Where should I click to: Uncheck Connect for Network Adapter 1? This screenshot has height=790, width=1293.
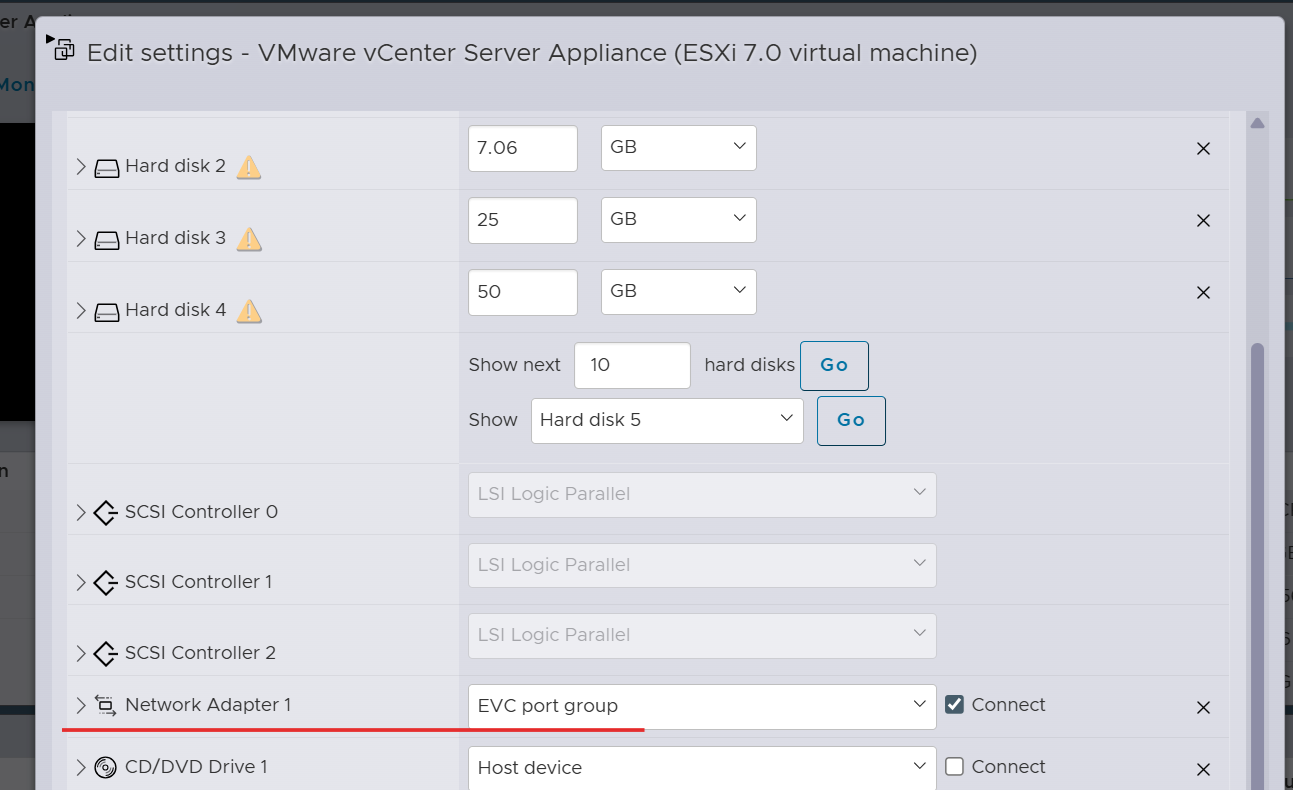click(955, 705)
